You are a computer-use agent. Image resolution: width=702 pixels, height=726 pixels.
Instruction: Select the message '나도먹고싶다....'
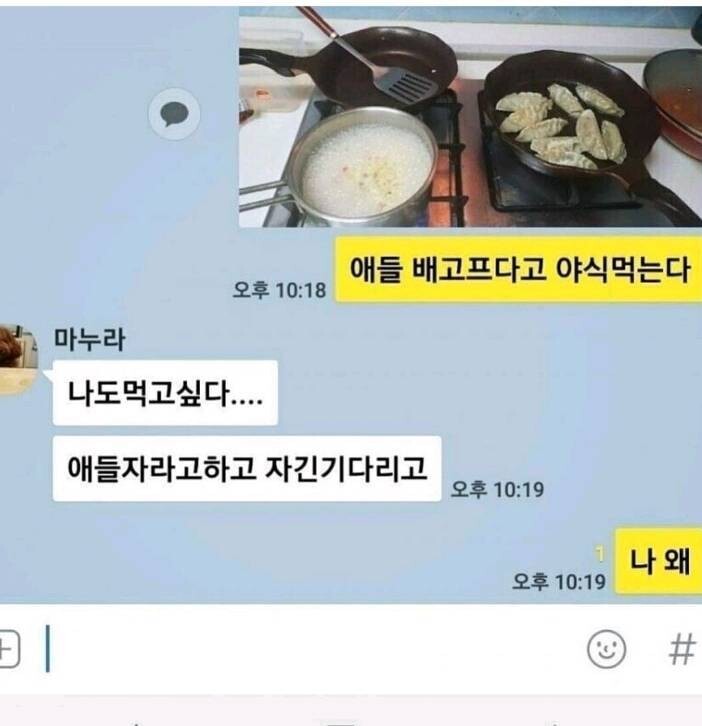tap(165, 393)
